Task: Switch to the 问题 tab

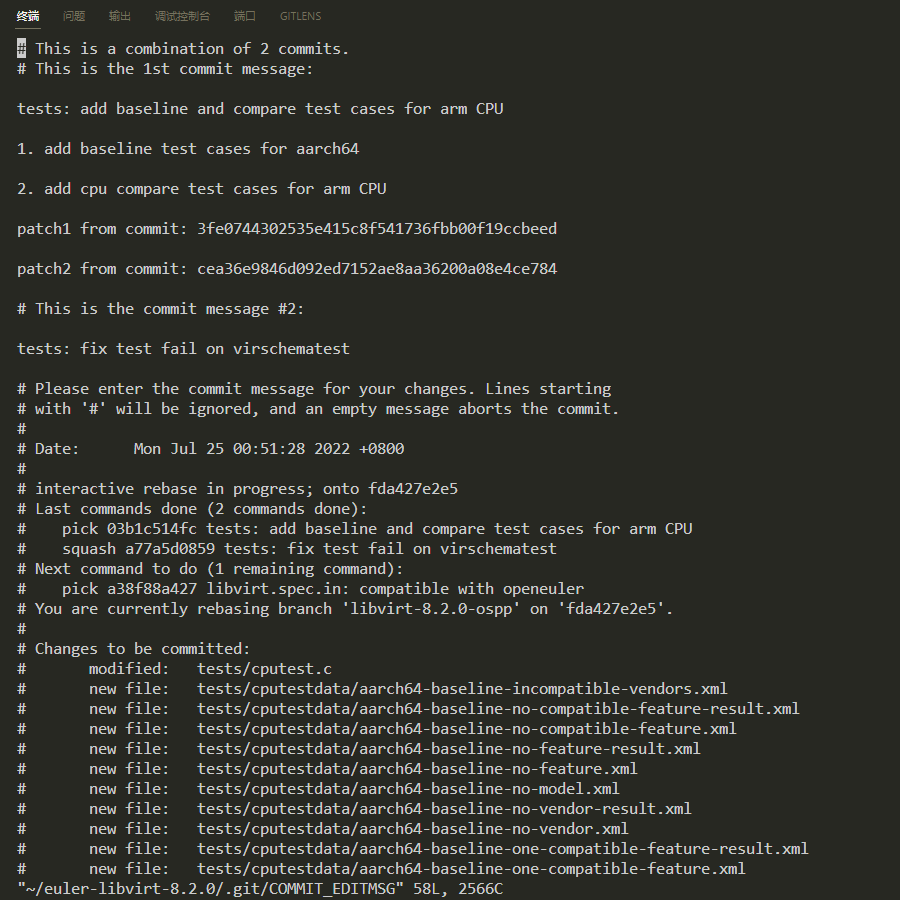Action: (73, 16)
